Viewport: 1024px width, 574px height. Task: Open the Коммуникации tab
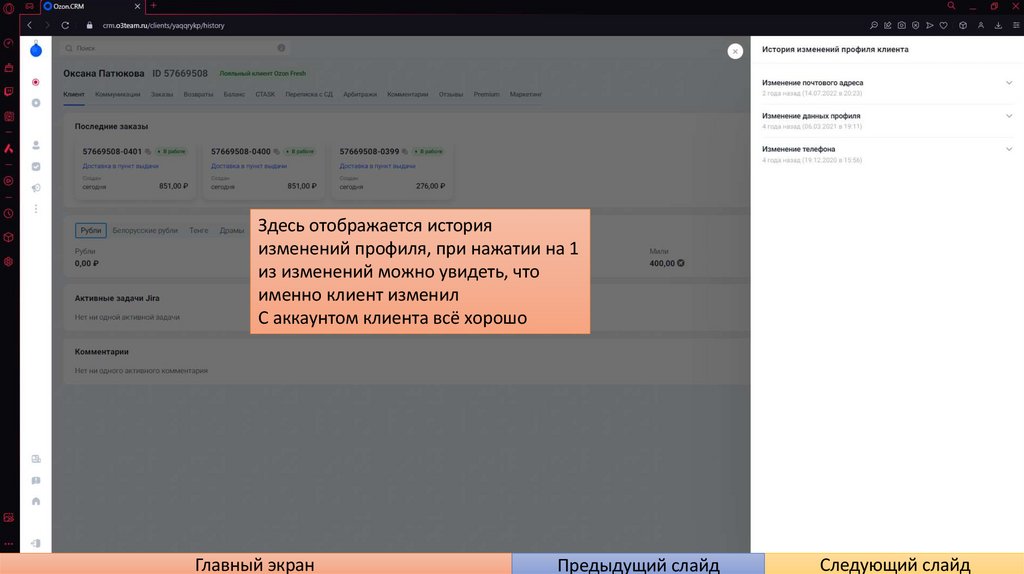(118, 94)
